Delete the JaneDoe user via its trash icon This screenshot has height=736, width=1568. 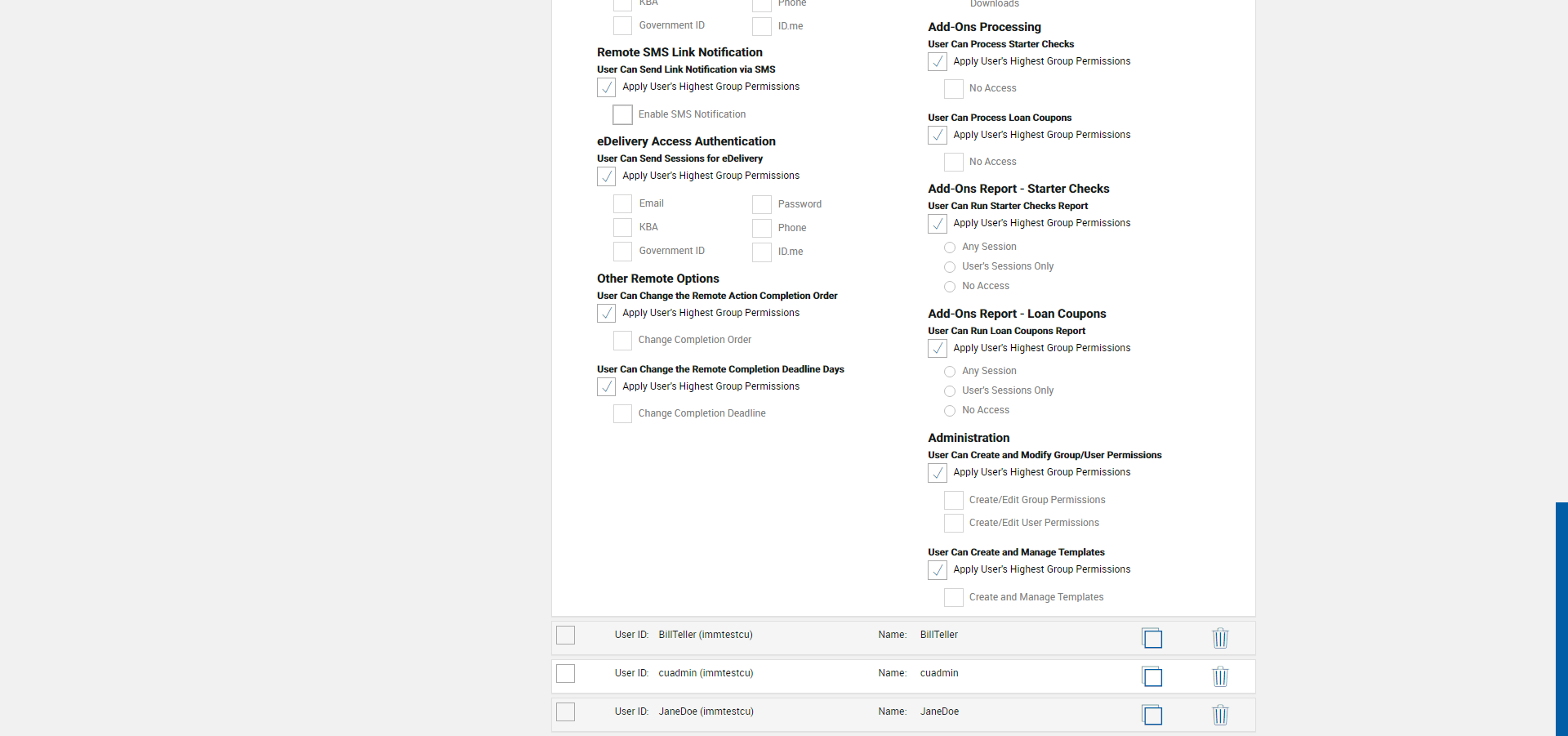coord(1220,715)
